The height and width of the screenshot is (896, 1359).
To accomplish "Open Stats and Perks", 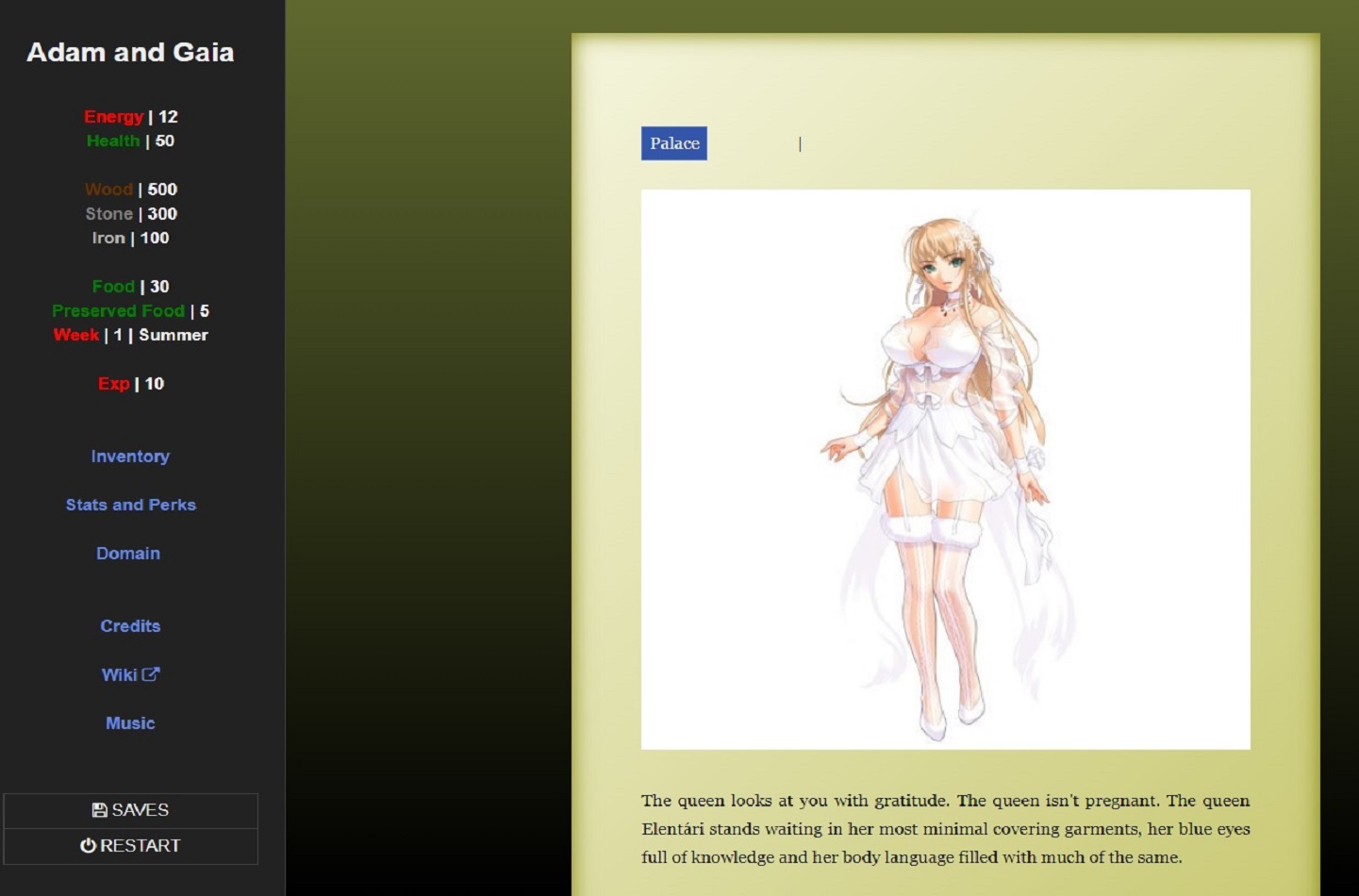I will tap(130, 505).
